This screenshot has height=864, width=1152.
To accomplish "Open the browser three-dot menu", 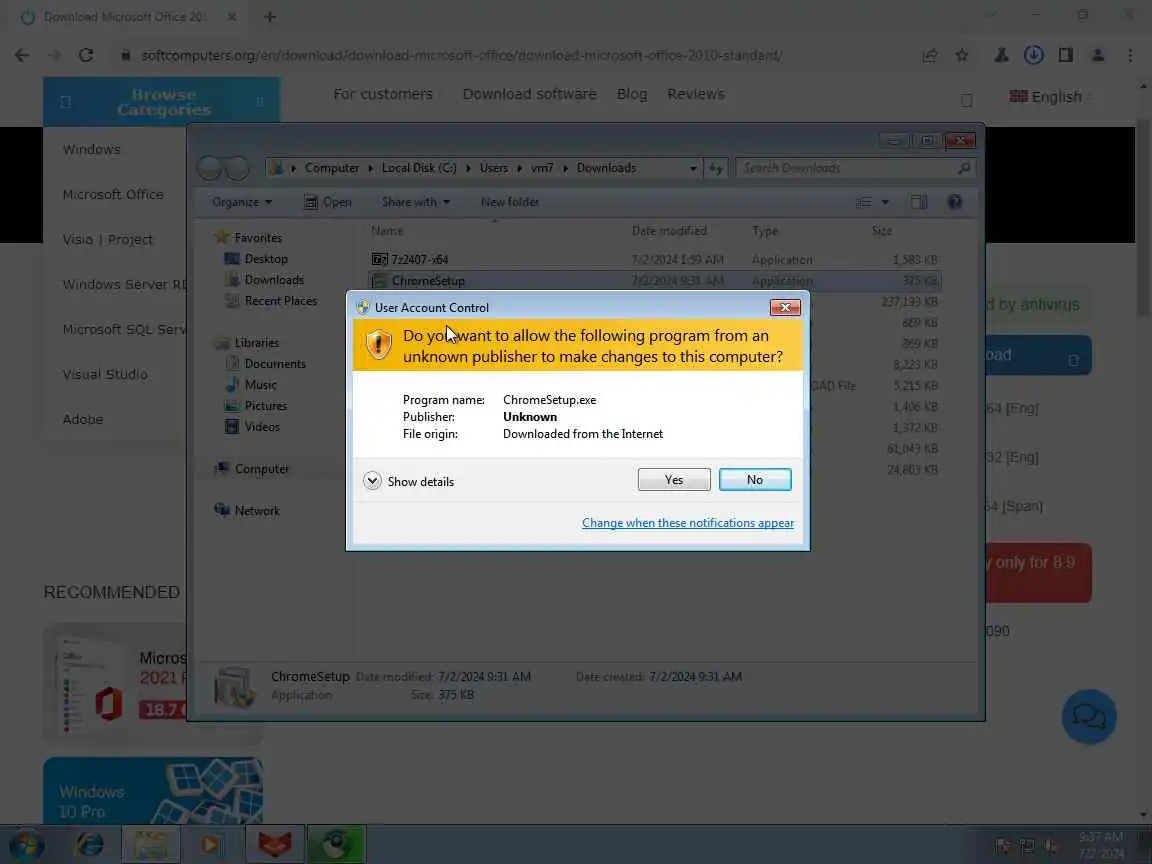I will tap(1130, 55).
